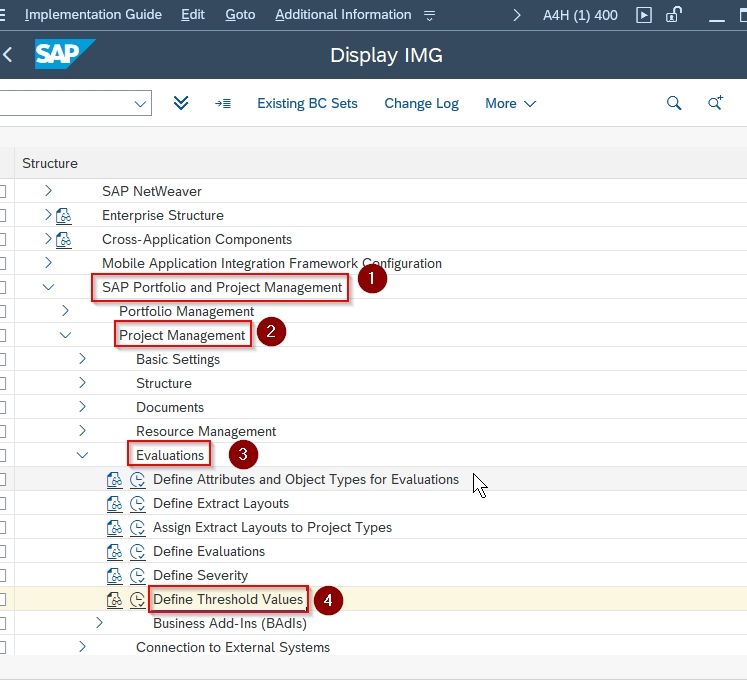Select Define Extract Layouts entry text
Image resolution: width=747 pixels, height=680 pixels.
point(221,504)
